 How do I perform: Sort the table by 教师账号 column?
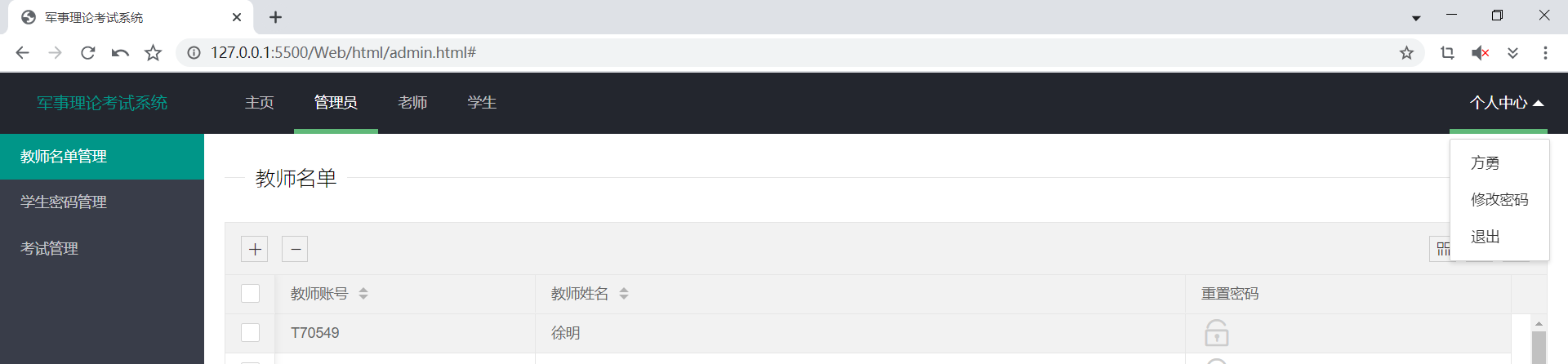click(363, 294)
